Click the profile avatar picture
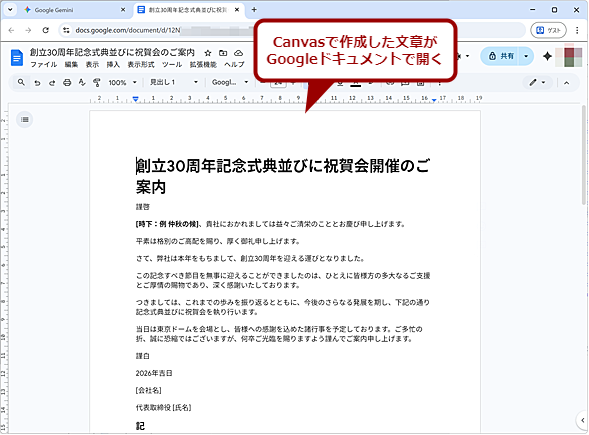Screen dimensions: 589x435 tap(568, 56)
